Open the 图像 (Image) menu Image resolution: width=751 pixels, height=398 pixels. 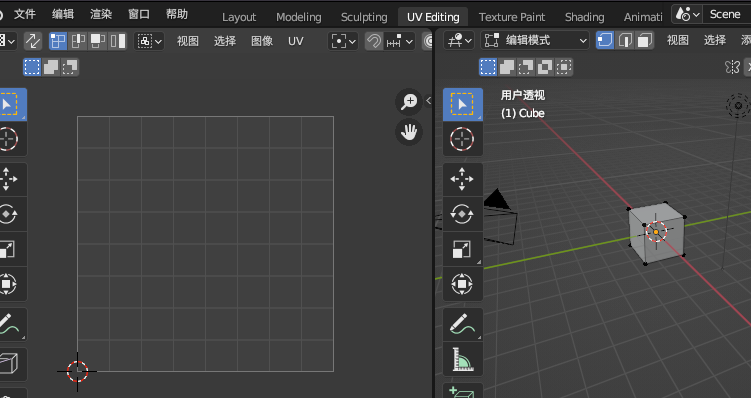262,41
